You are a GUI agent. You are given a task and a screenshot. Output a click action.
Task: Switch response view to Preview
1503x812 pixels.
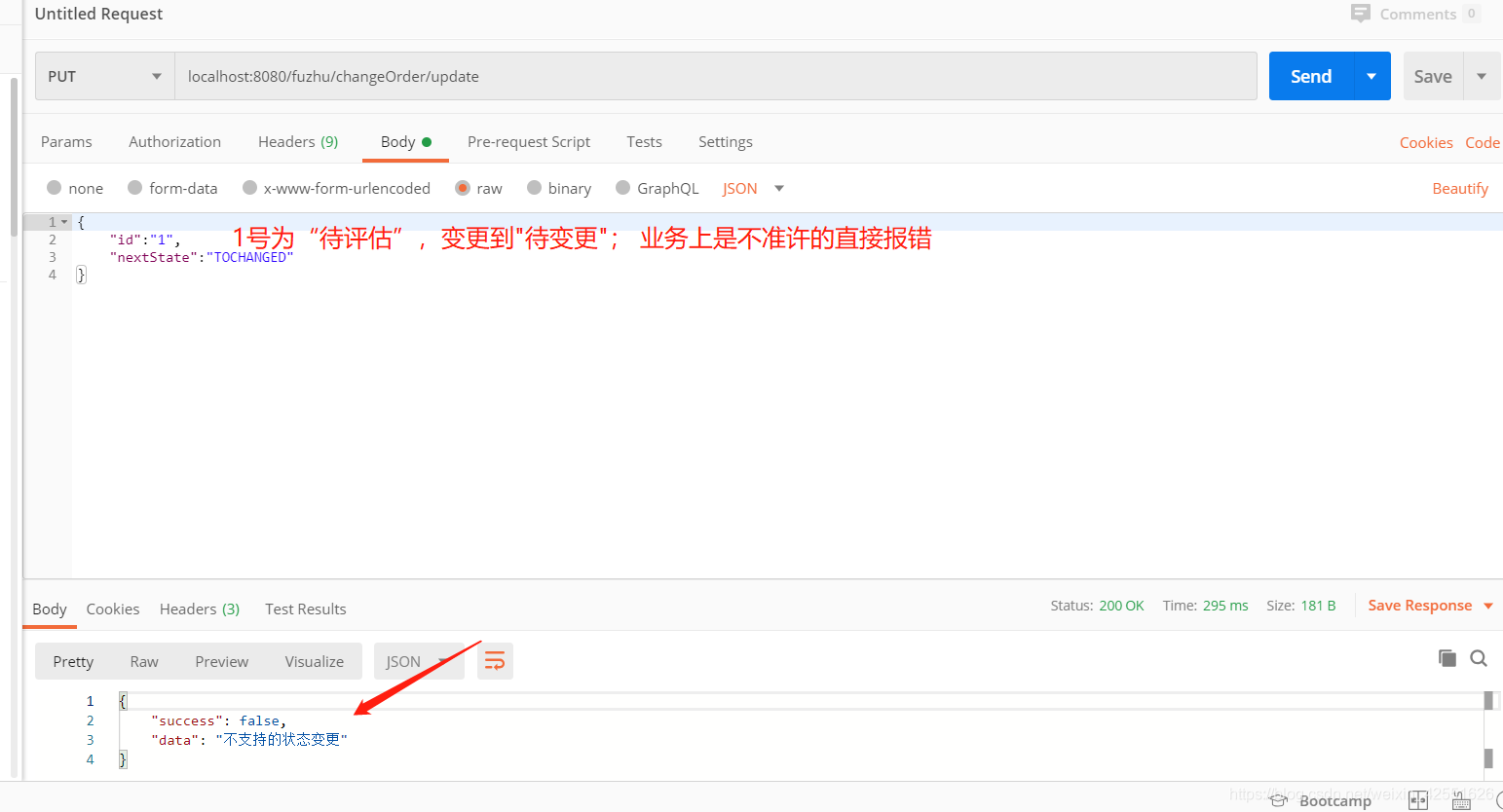[x=222, y=661]
